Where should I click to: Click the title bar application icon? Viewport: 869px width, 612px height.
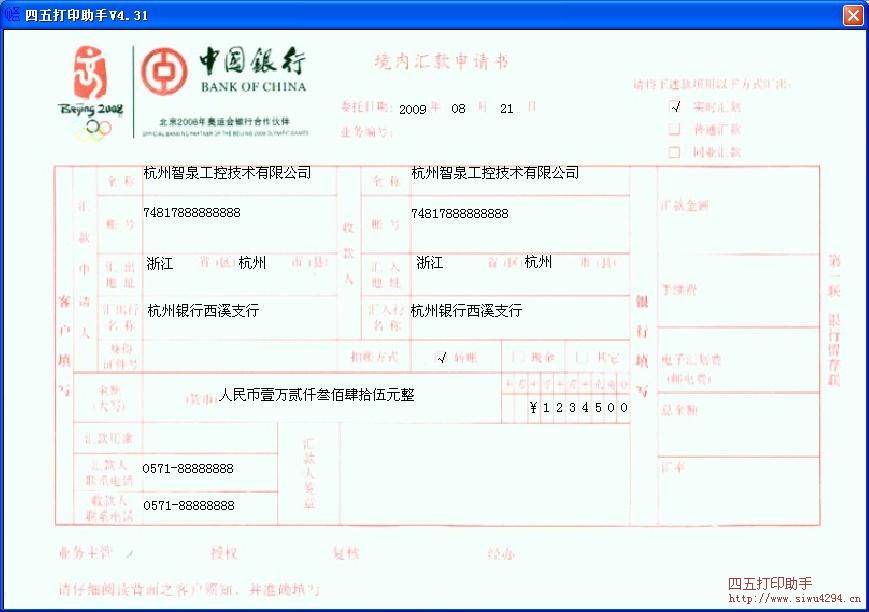[10, 14]
